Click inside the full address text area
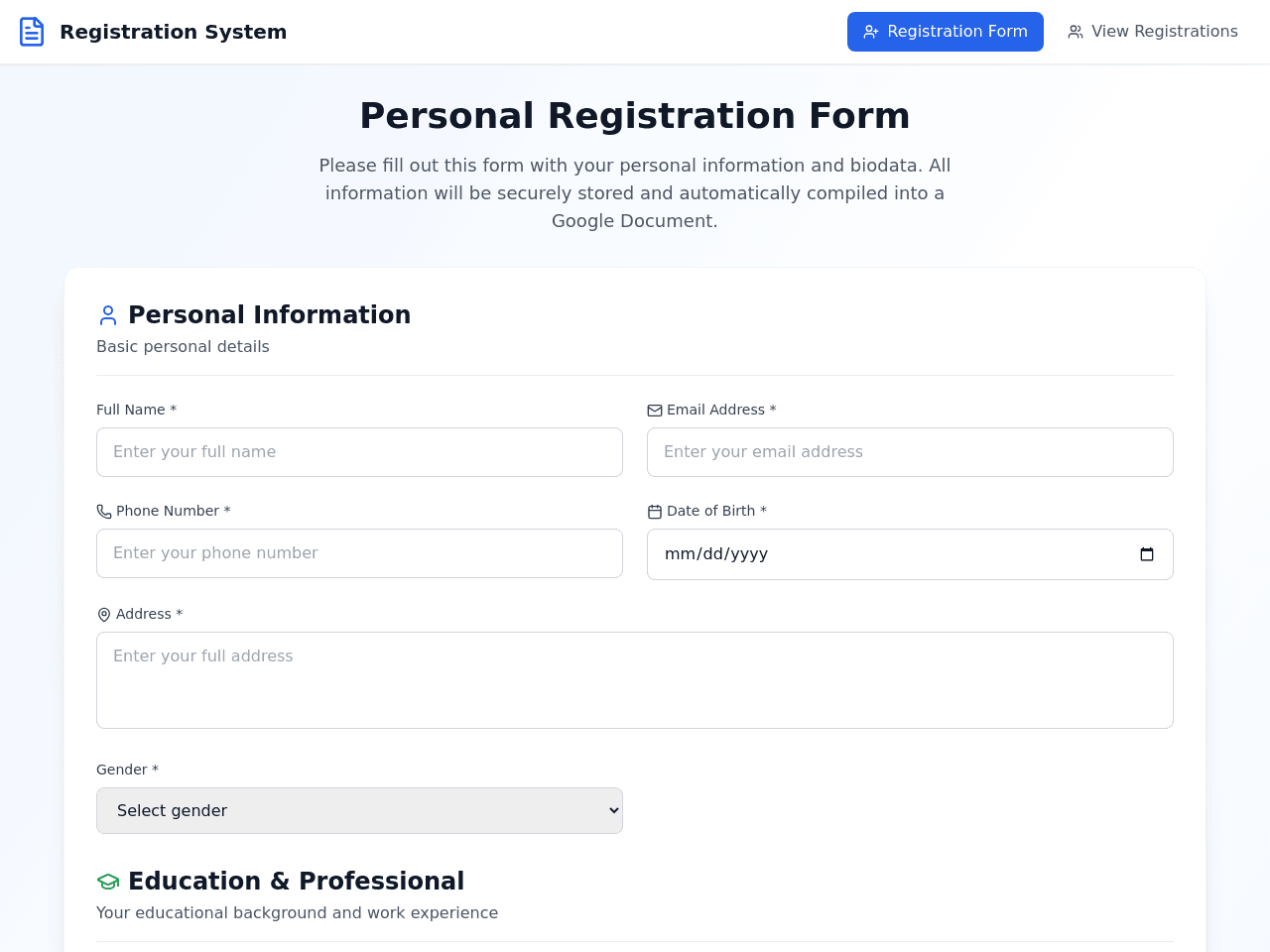 pyautogui.click(x=635, y=680)
